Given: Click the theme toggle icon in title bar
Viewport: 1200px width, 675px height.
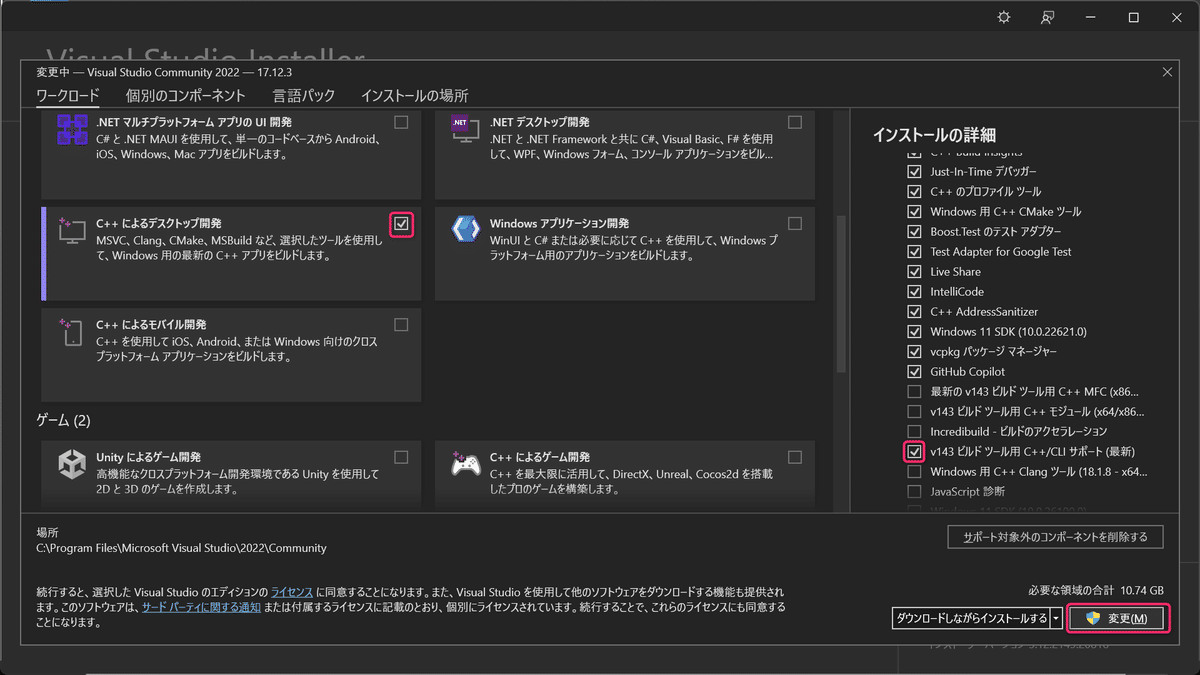Looking at the screenshot, I should (1004, 18).
